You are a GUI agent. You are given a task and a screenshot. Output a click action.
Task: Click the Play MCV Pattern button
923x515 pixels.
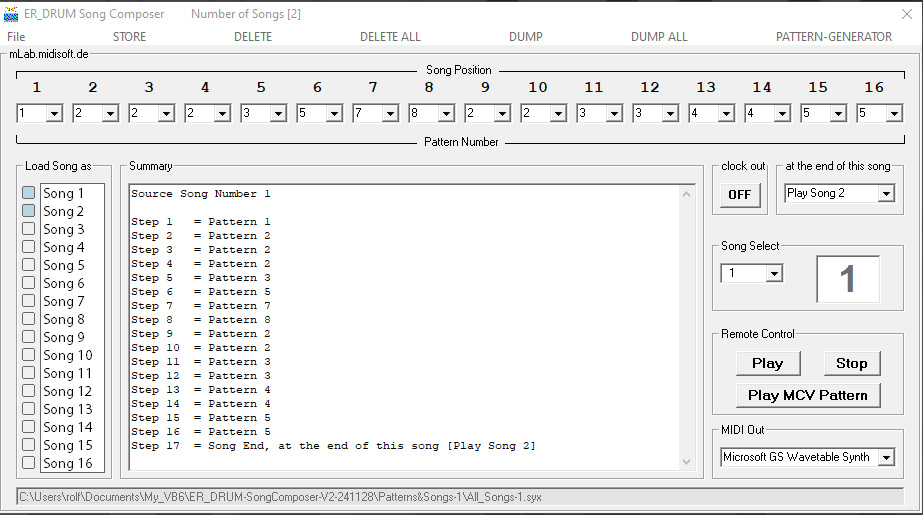click(x=808, y=395)
